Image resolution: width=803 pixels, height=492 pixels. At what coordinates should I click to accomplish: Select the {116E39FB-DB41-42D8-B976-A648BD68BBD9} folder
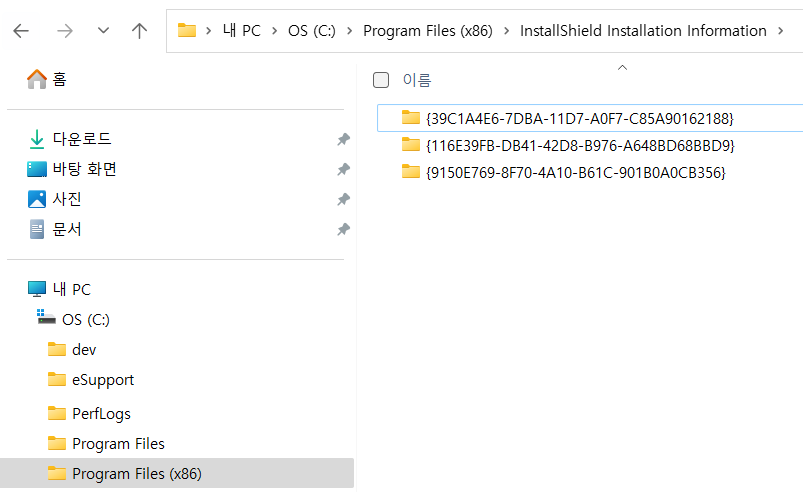click(568, 146)
